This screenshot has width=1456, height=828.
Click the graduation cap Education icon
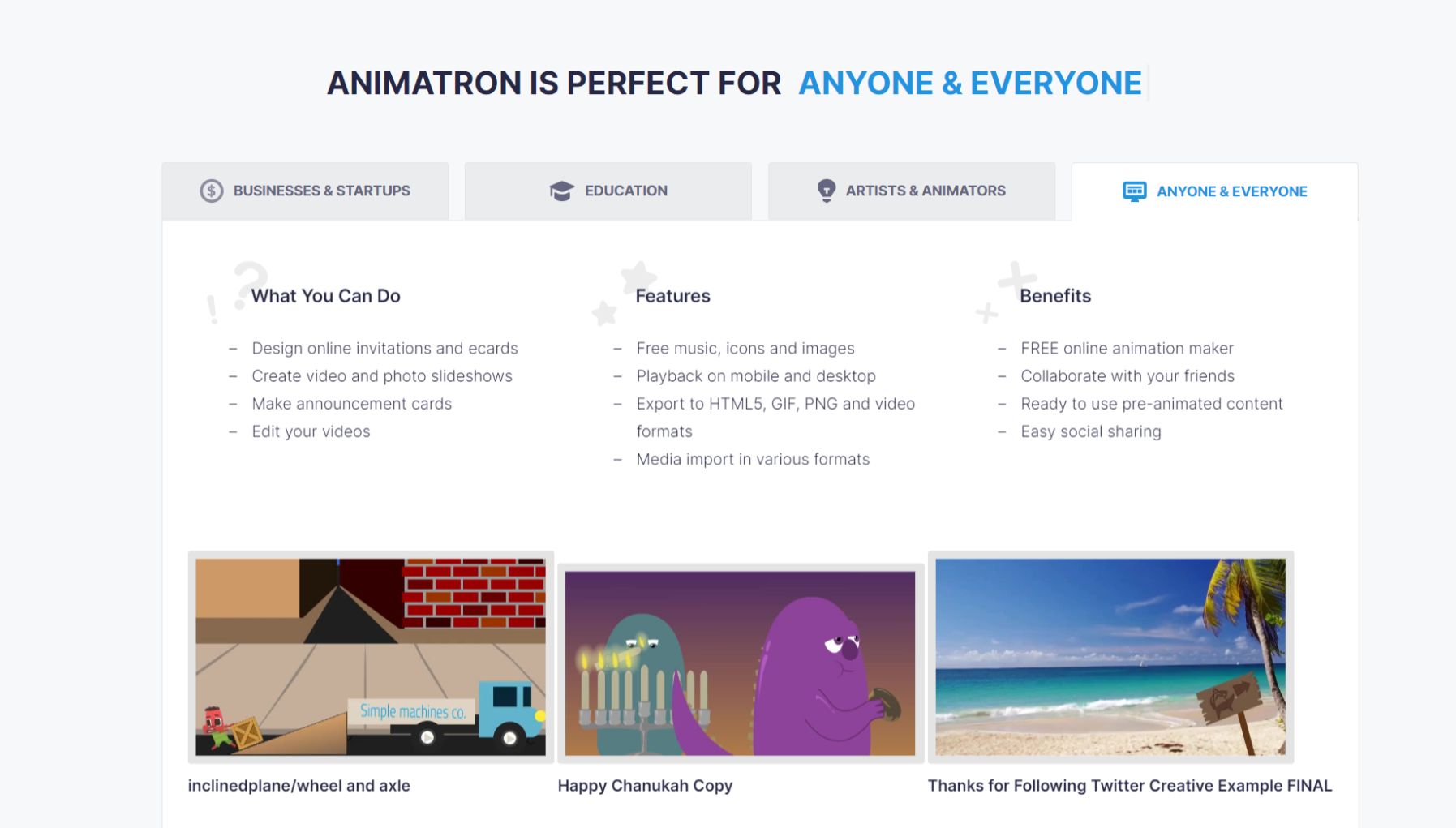click(x=561, y=191)
